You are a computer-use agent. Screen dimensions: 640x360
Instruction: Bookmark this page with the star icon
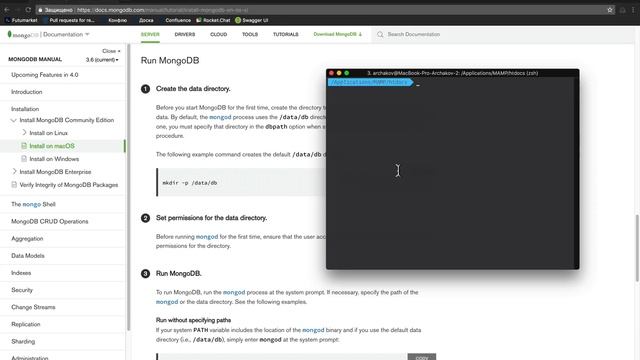click(x=610, y=10)
